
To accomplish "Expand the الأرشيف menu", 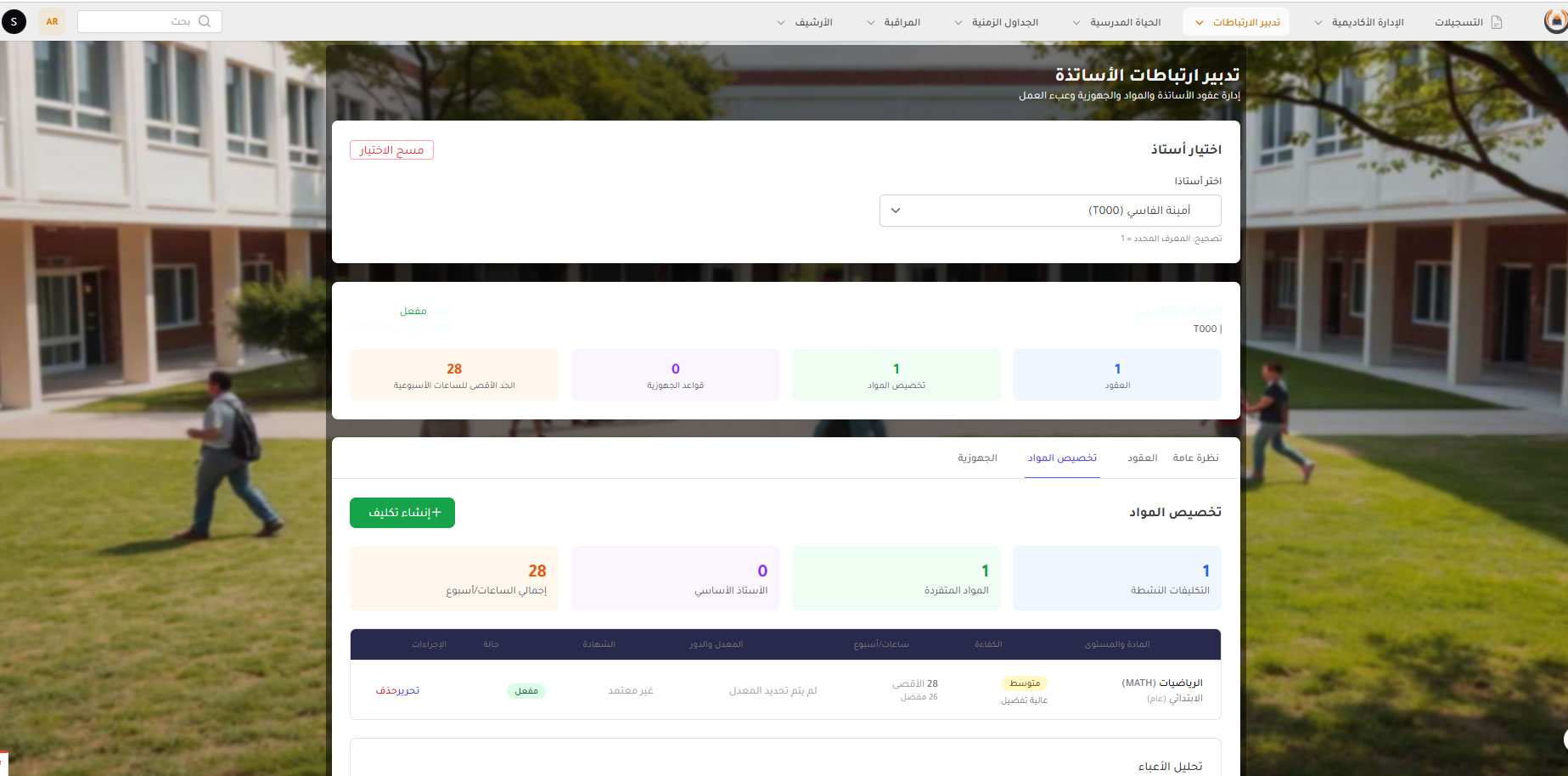I will click(x=805, y=22).
